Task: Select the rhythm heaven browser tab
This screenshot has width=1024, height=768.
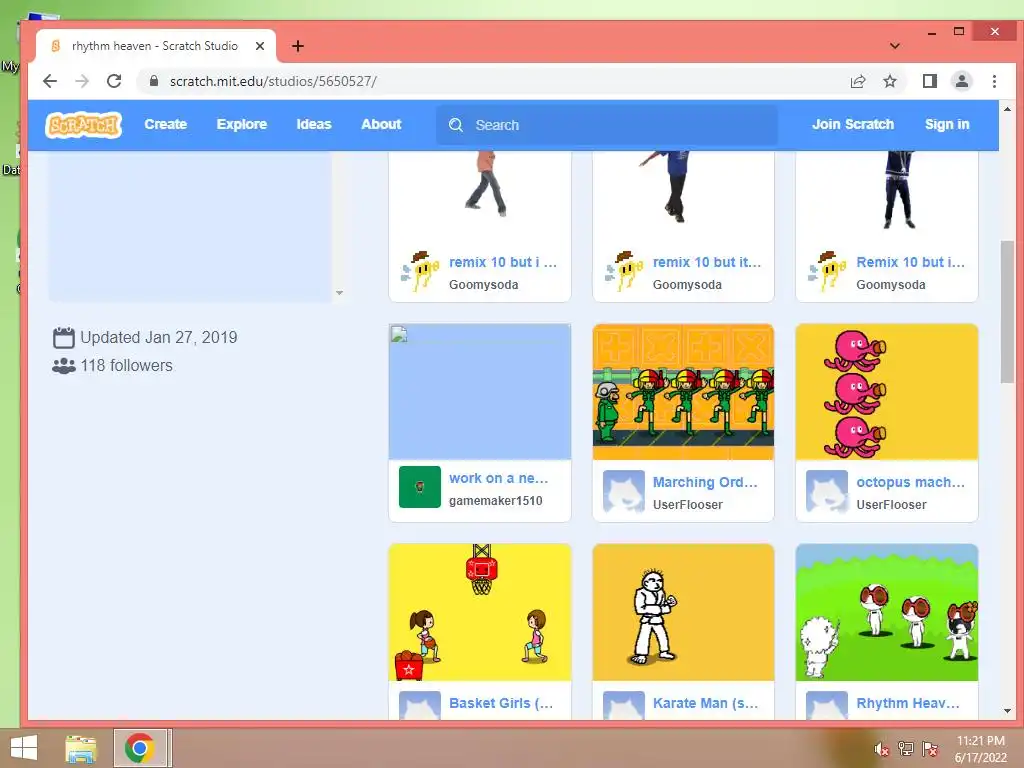Action: click(155, 46)
